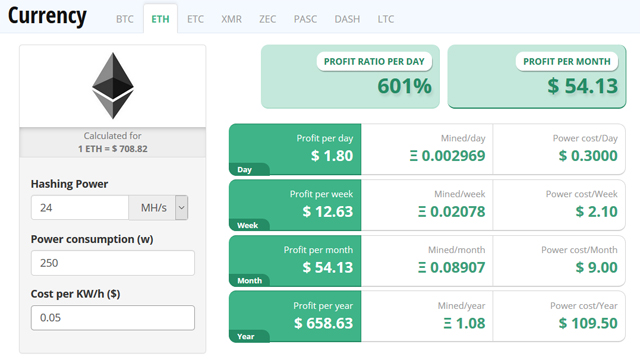Select the Month profit row label
Viewport: 640px width, 360px height.
(249, 281)
